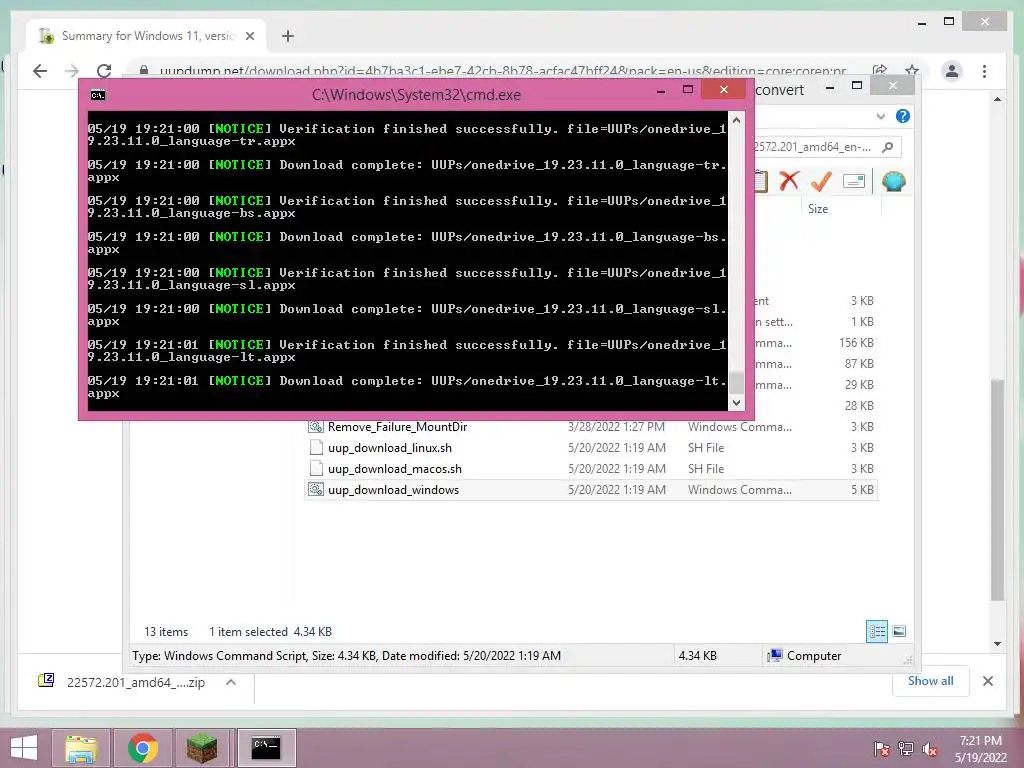Click the network tray icon

(x=906, y=748)
